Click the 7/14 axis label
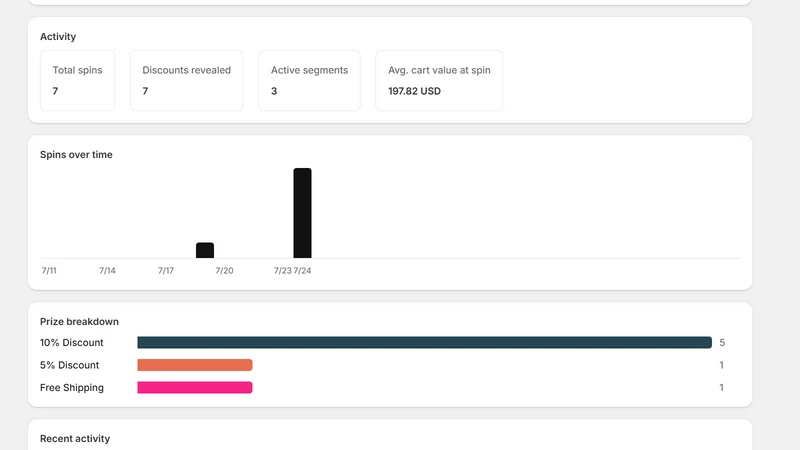800x450 pixels. click(107, 270)
